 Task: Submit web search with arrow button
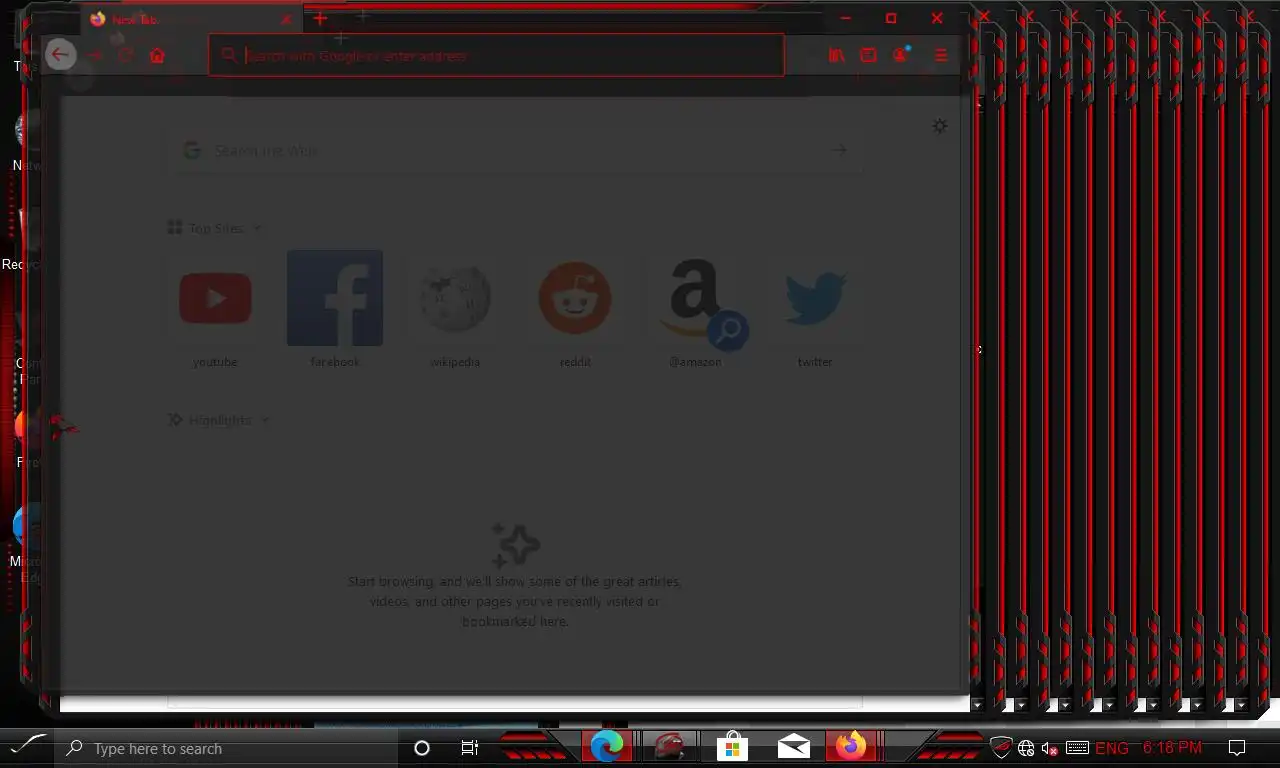839,150
